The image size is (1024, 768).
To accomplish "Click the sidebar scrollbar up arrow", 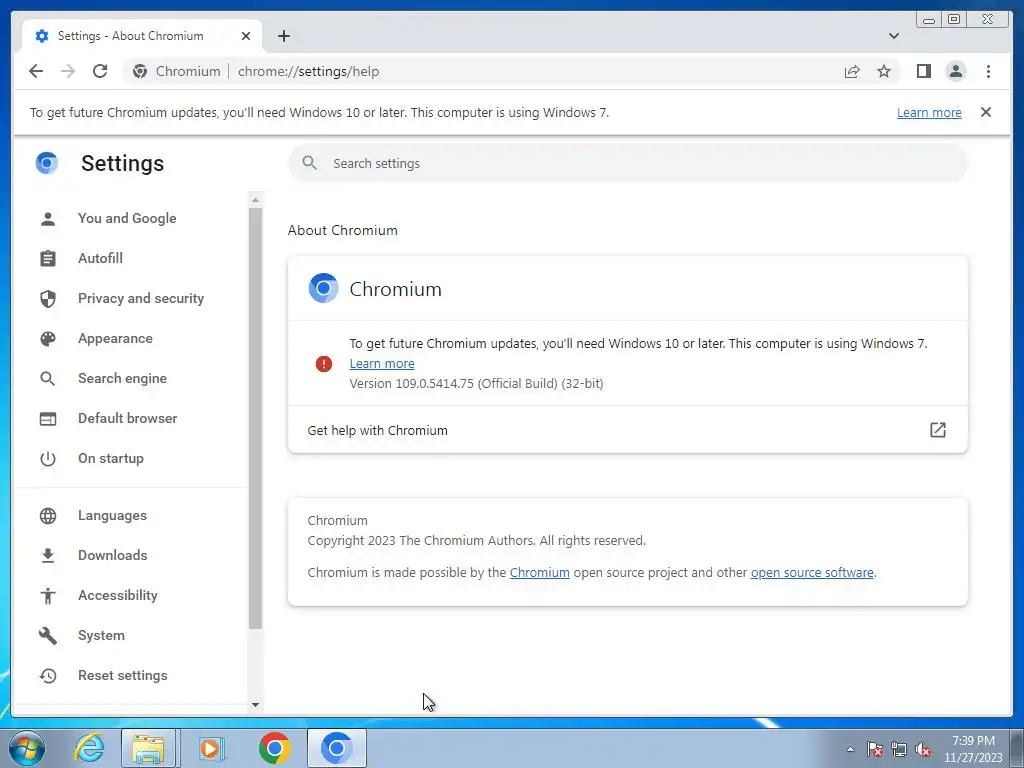I will [255, 200].
